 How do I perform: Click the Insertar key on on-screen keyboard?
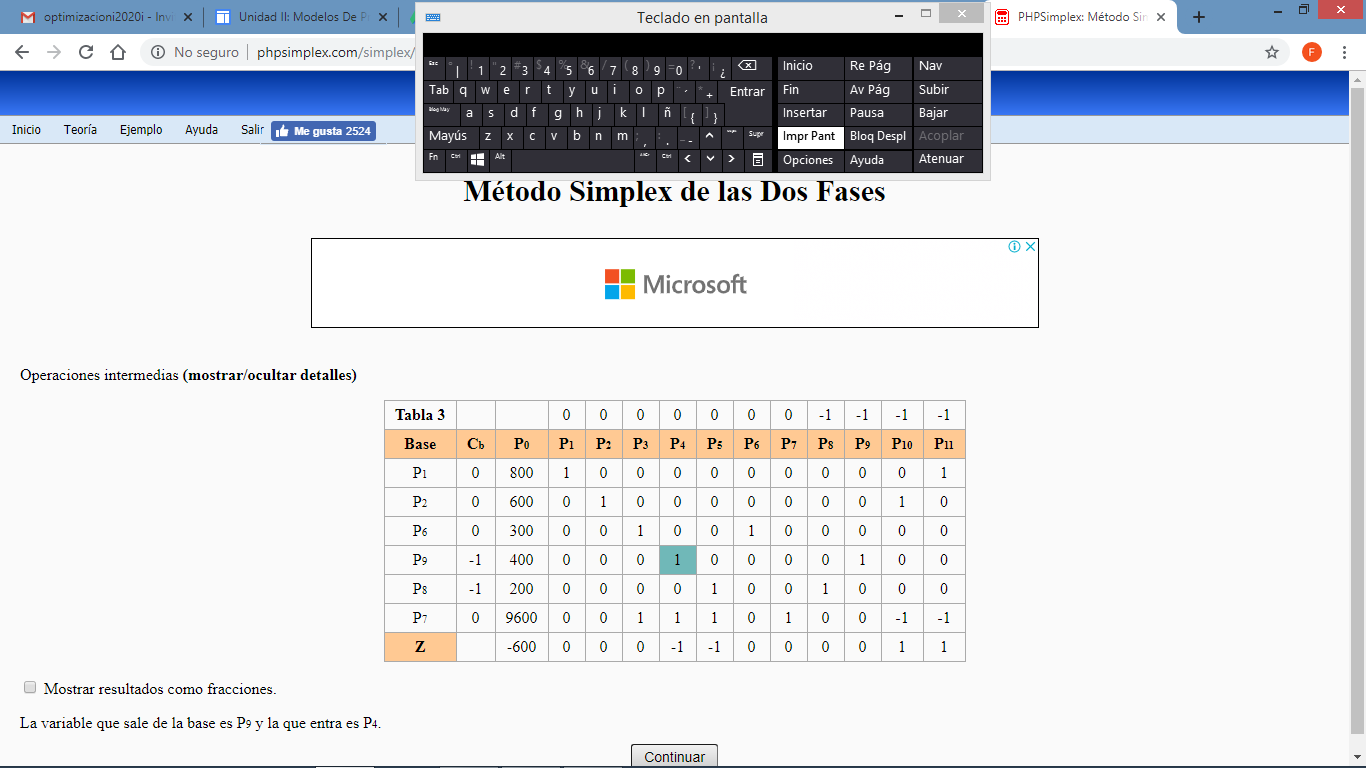point(809,113)
